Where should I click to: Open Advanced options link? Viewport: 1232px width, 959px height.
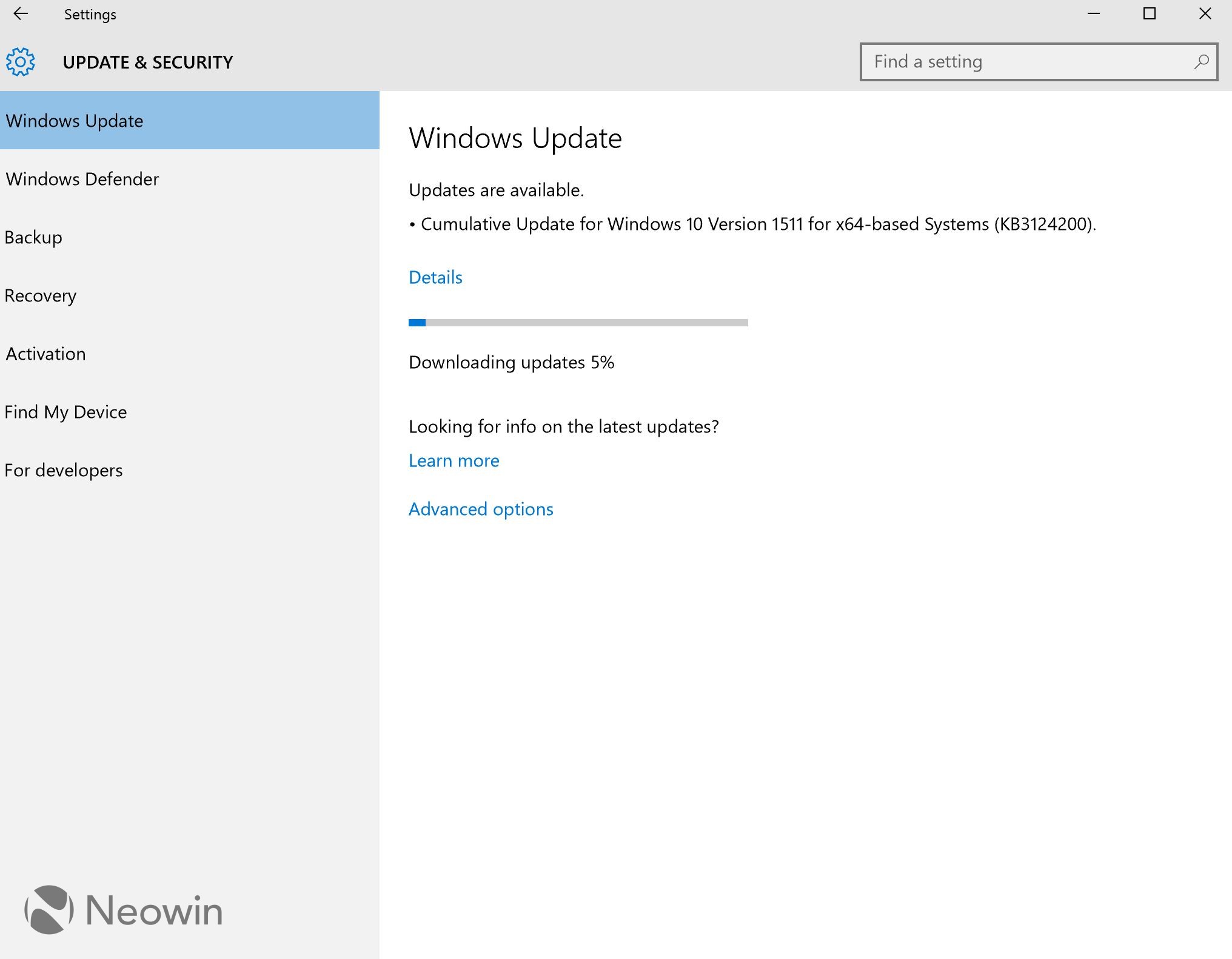(481, 509)
